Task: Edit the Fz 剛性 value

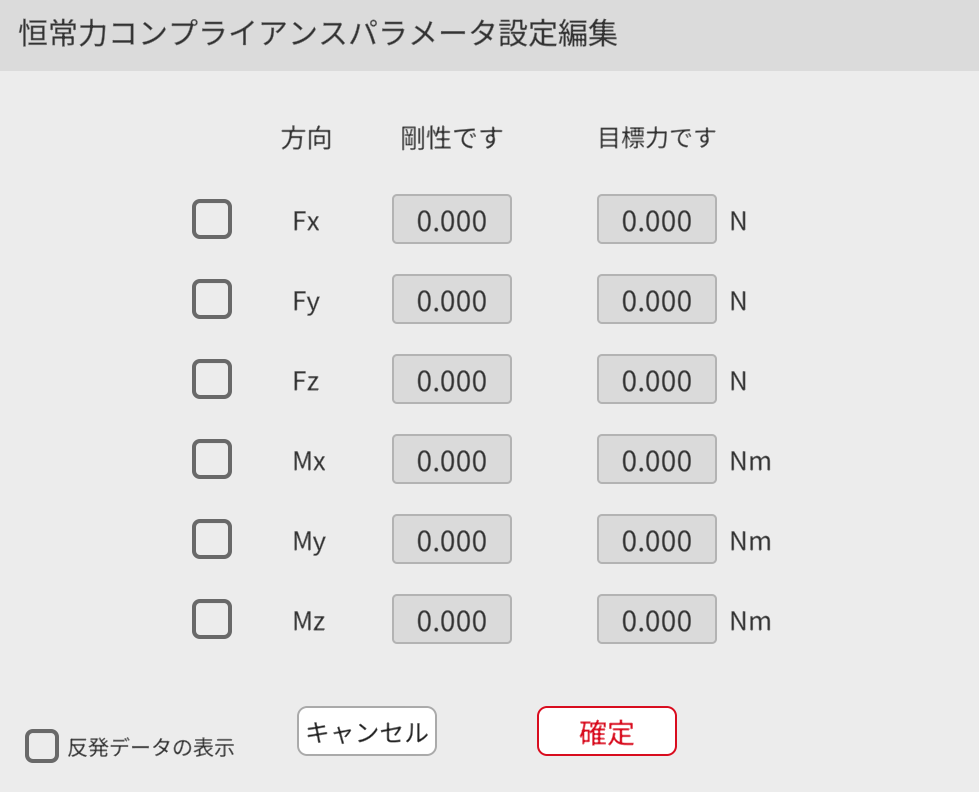Action: 452,380
